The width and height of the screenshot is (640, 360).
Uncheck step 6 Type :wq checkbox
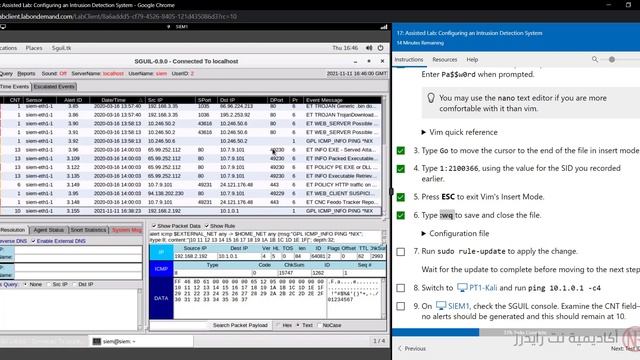pos(401,215)
